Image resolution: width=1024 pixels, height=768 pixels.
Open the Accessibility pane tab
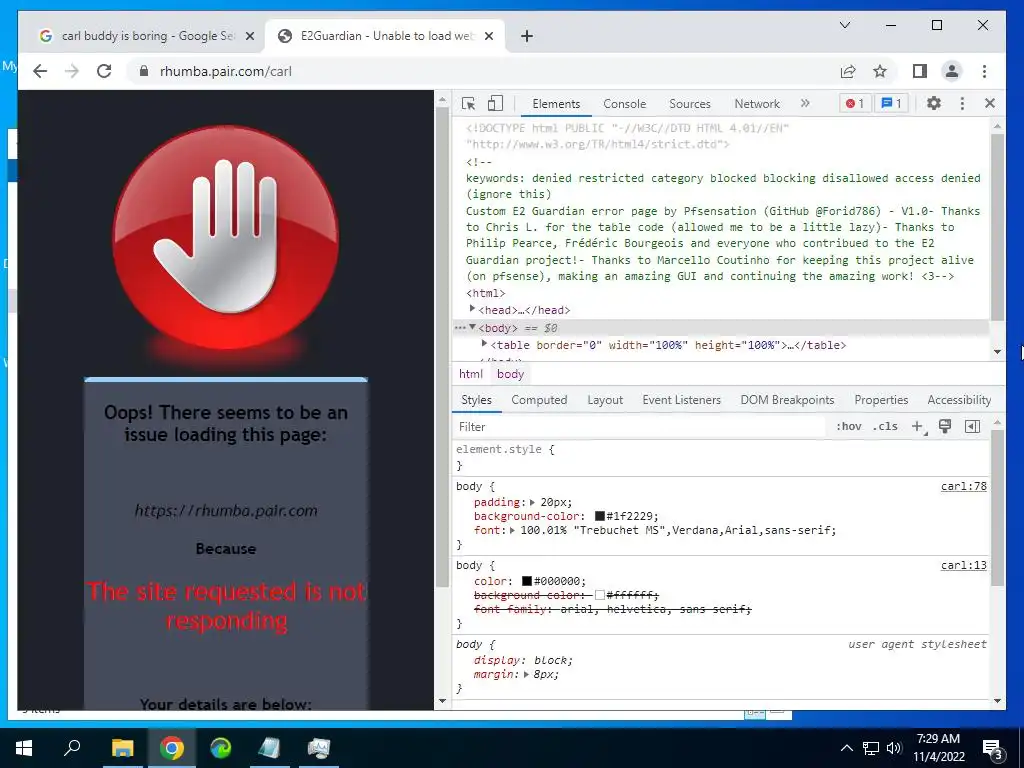(959, 400)
